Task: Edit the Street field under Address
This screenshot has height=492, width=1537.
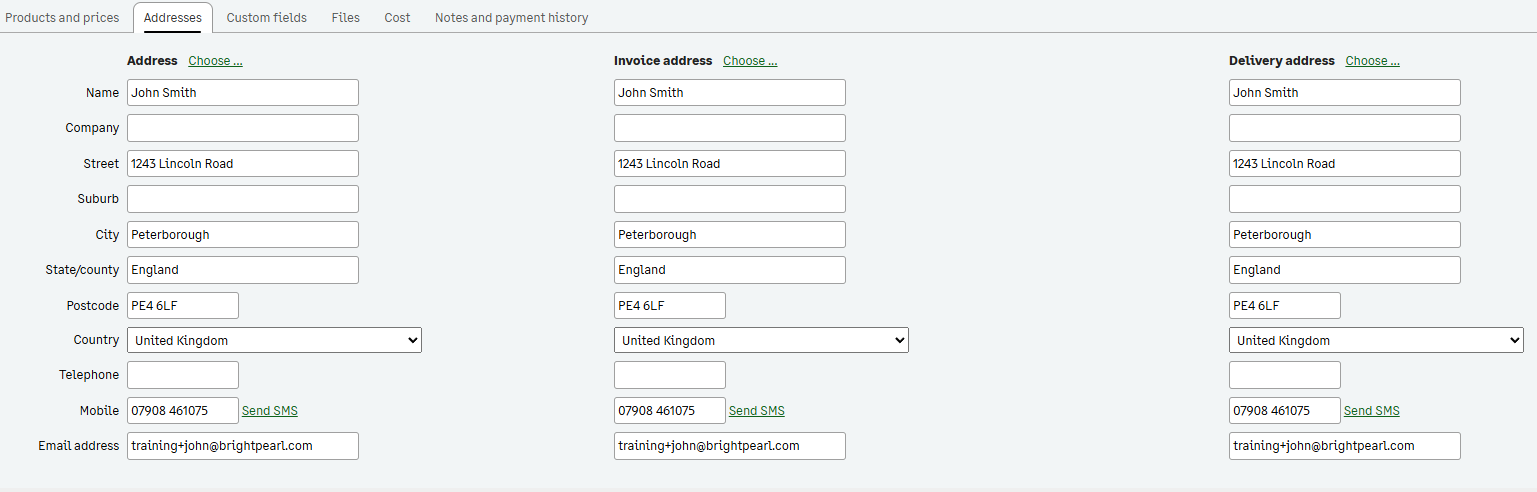Action: point(243,164)
